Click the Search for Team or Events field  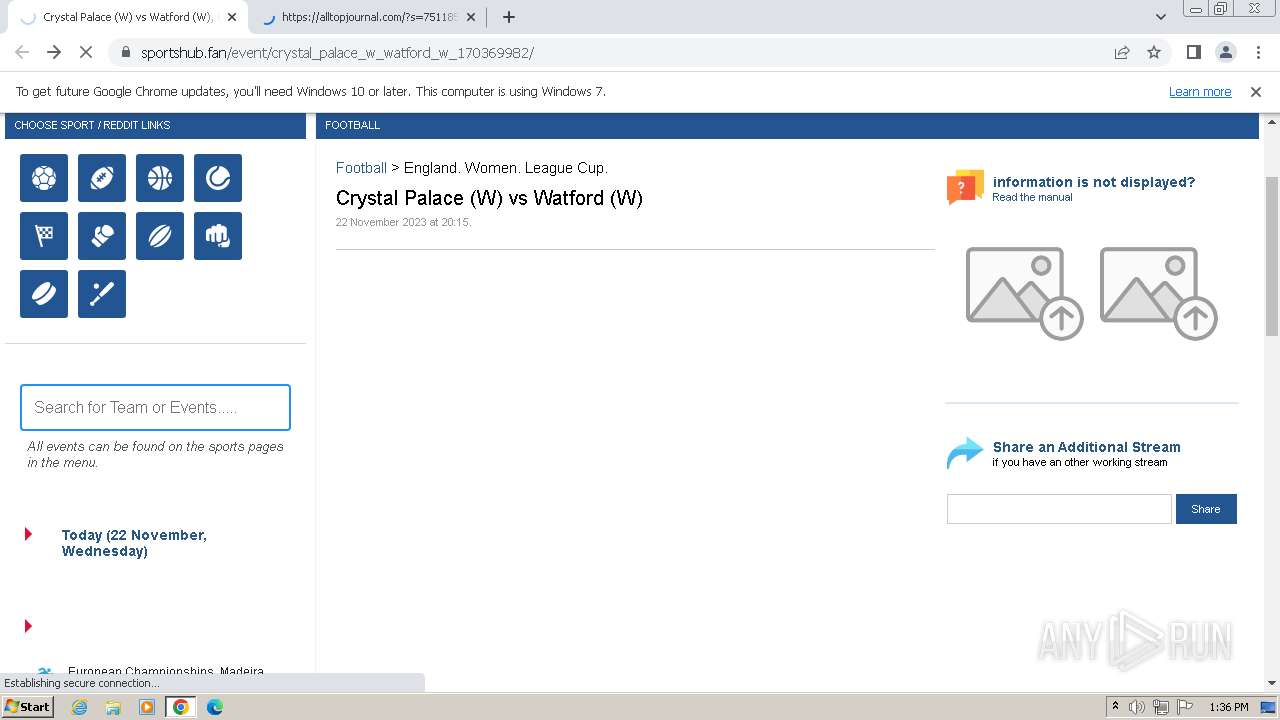pos(155,407)
